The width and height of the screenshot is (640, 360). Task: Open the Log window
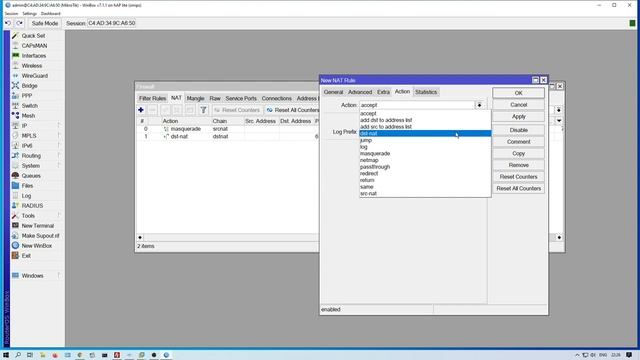point(26,196)
